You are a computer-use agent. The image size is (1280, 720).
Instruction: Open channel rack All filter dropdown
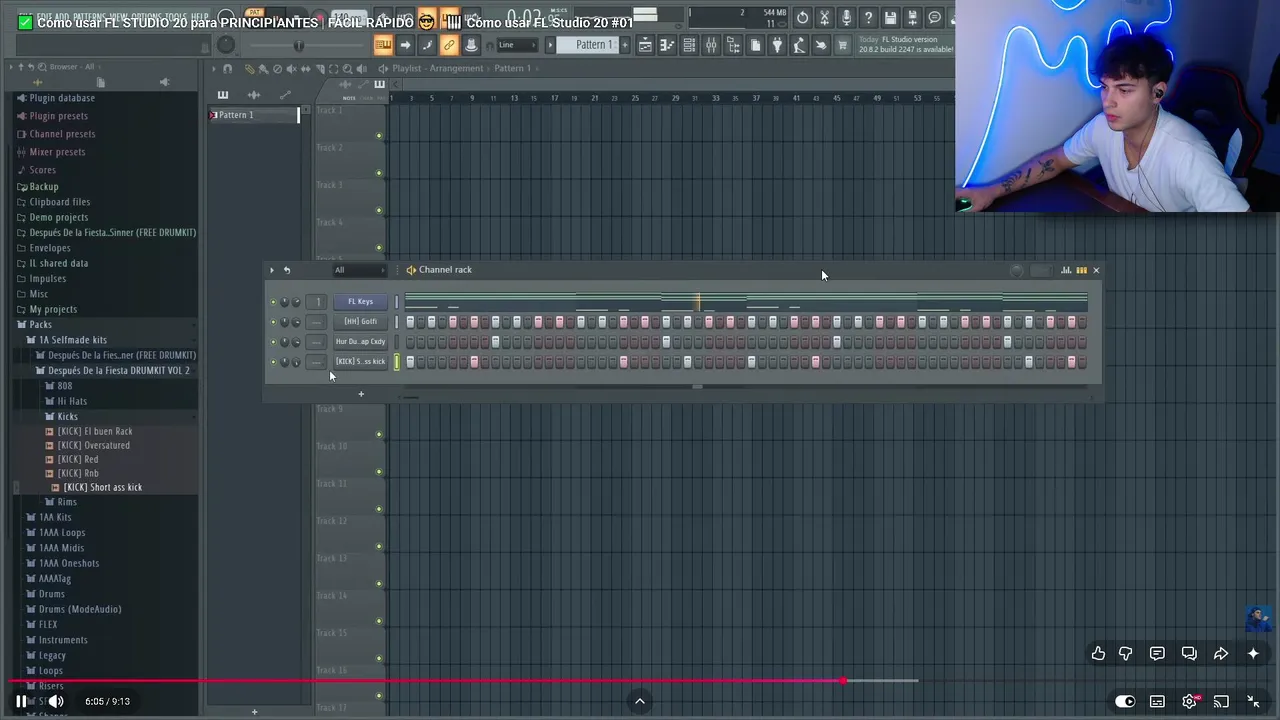(358, 270)
